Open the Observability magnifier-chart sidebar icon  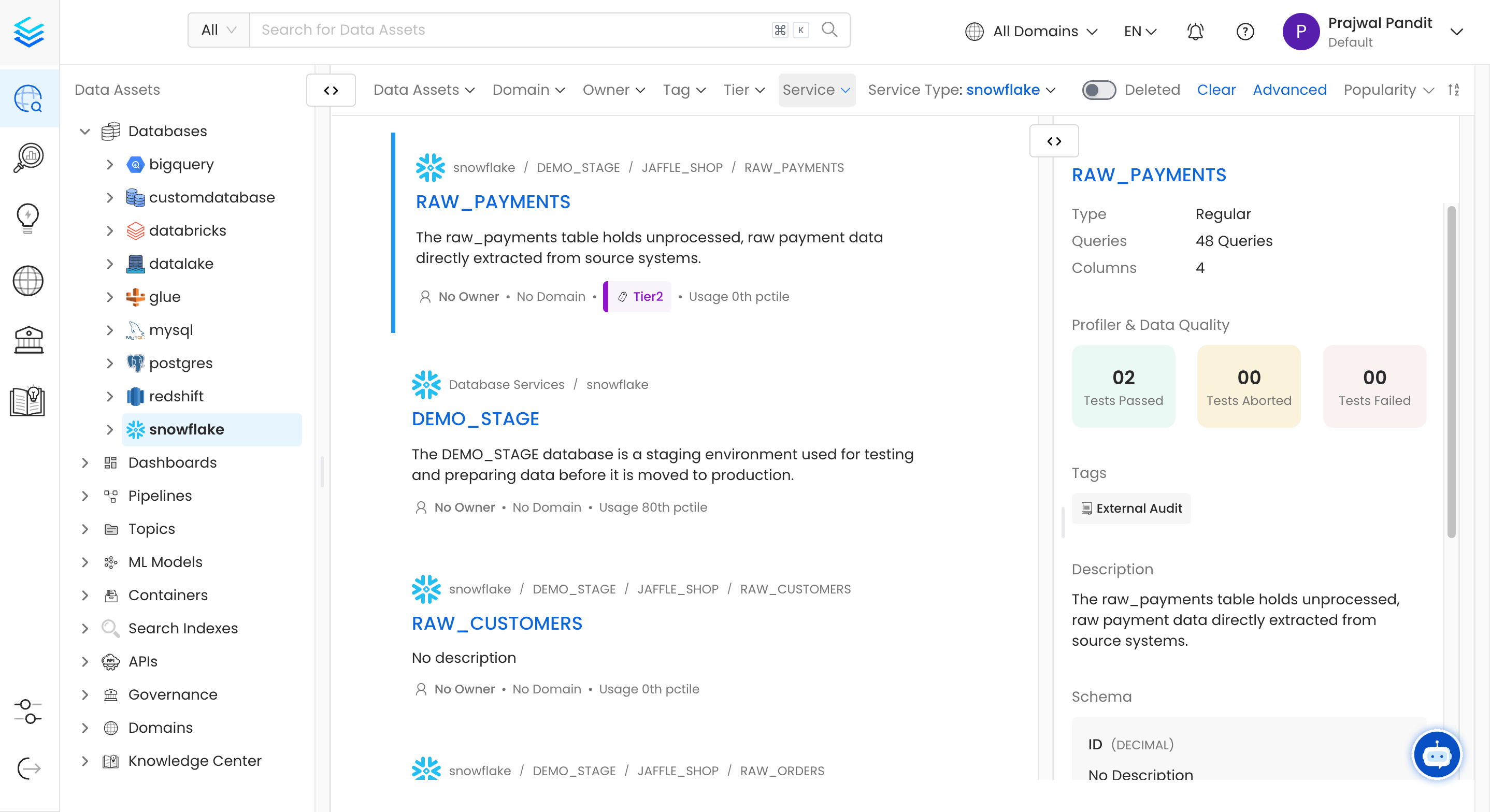(28, 158)
